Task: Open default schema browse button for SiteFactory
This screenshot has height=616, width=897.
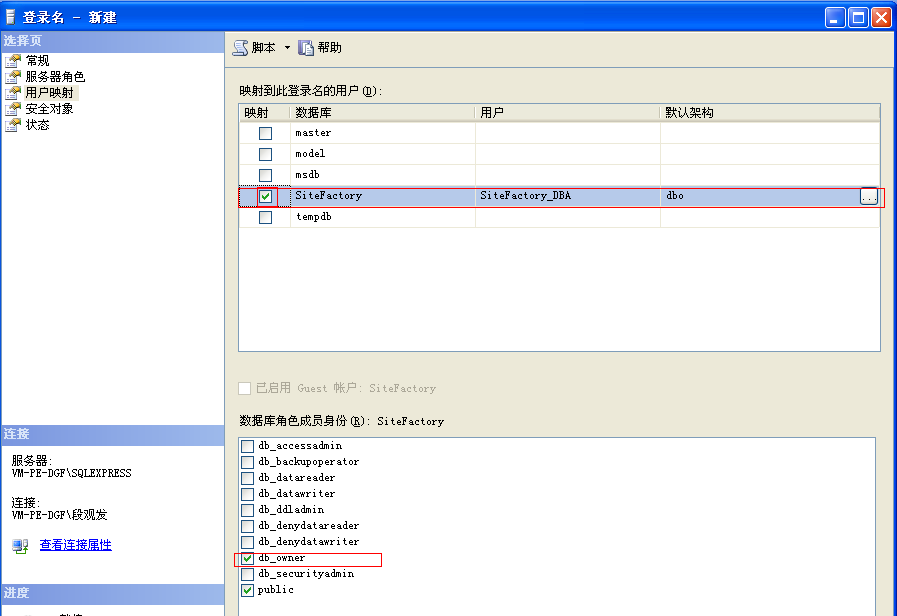Action: (869, 197)
